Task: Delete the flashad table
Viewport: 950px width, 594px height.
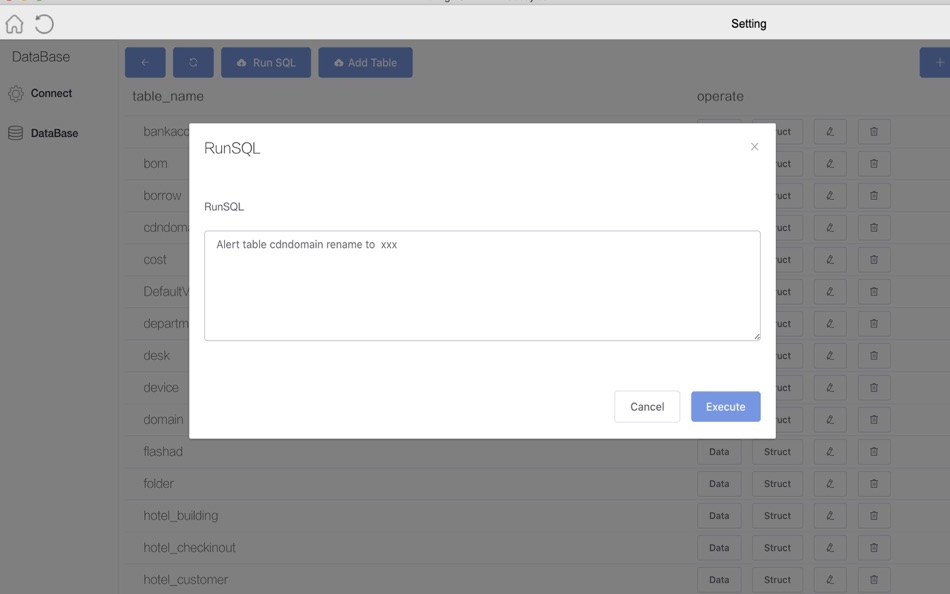Action: (x=874, y=452)
